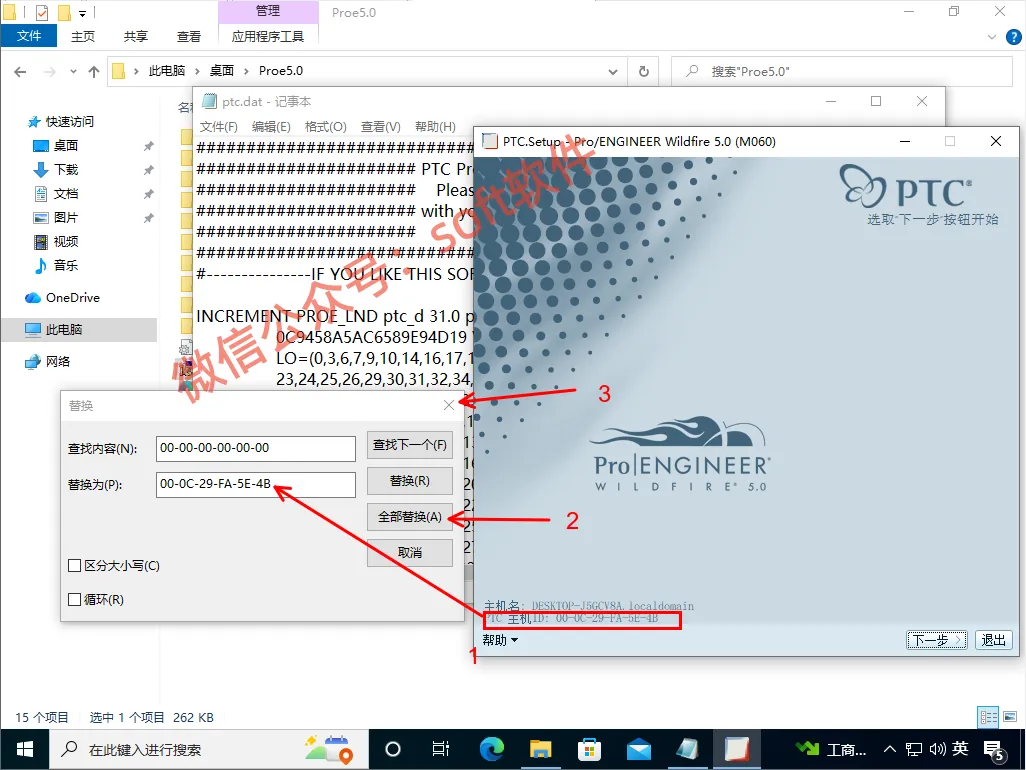This screenshot has height=770, width=1026.
Task: Open Cortana circle icon on taskbar
Action: coord(393,749)
